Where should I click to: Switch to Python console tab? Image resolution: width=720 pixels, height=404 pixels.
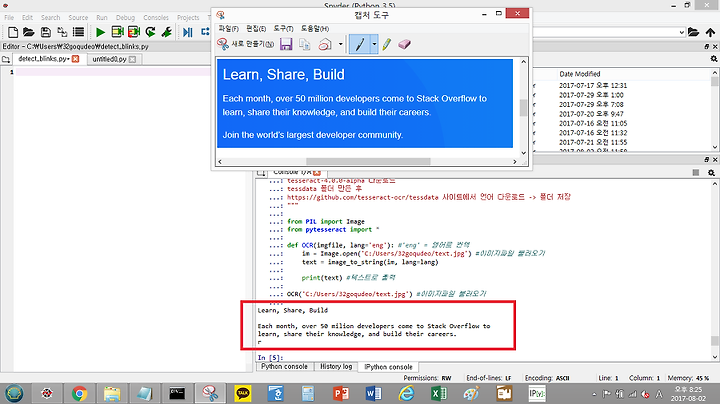click(x=284, y=366)
